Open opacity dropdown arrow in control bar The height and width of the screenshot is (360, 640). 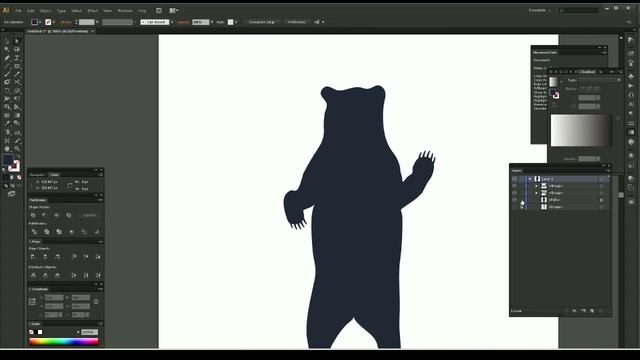212,22
